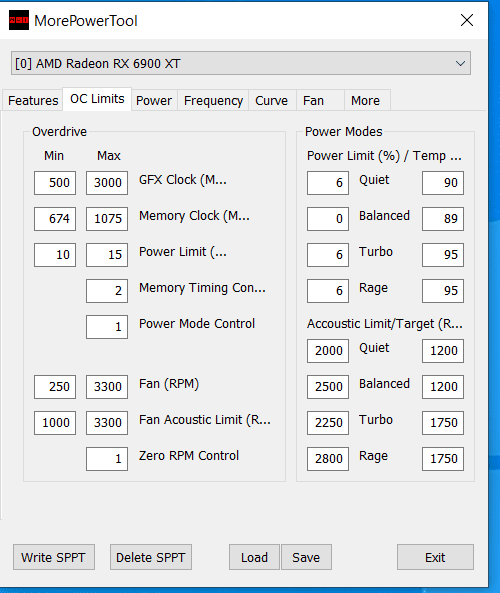Viewport: 500px width, 593px height.
Task: Click the Write SPPT button
Action: coord(54,557)
